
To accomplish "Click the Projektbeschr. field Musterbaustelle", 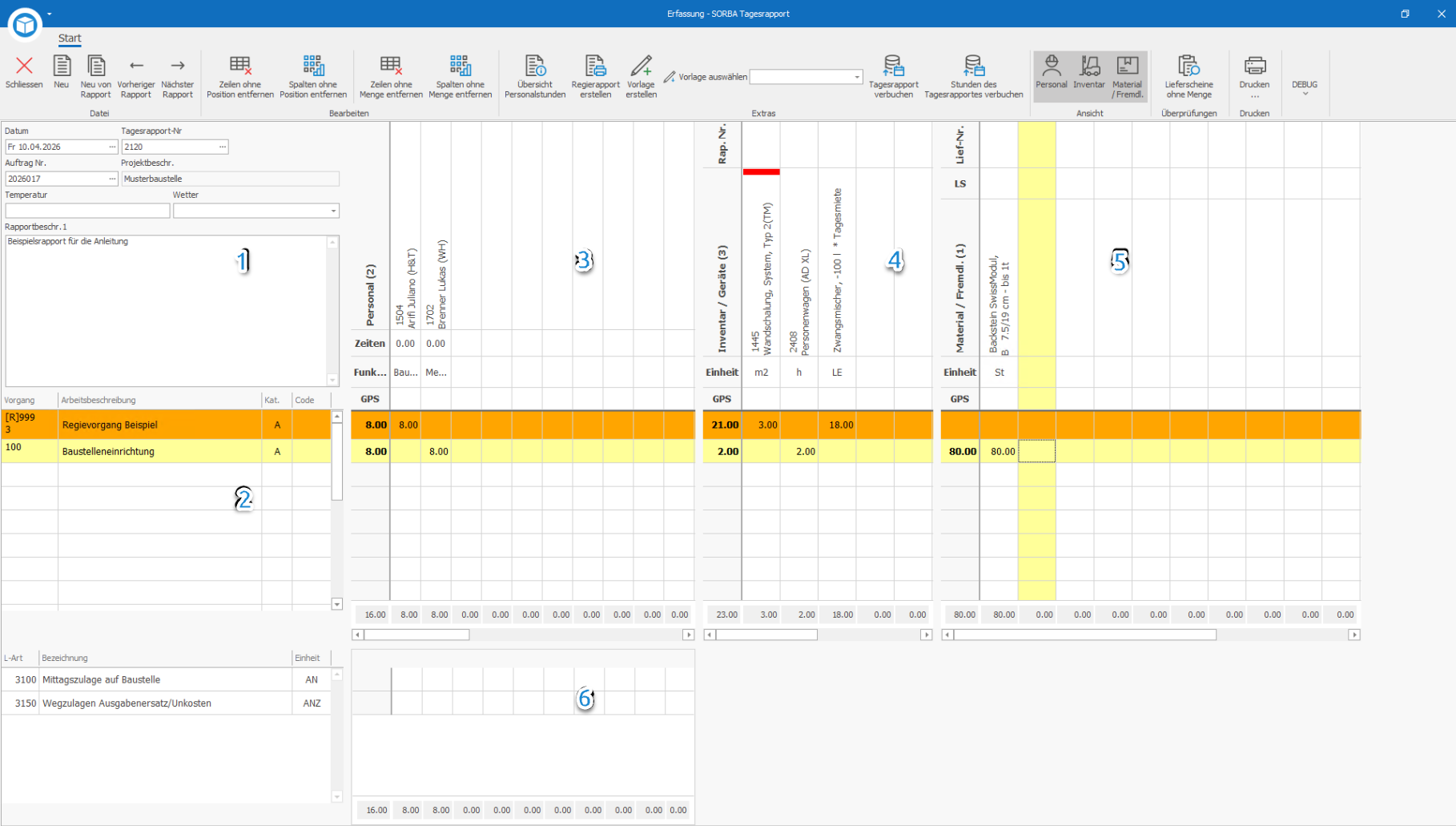I will click(231, 179).
